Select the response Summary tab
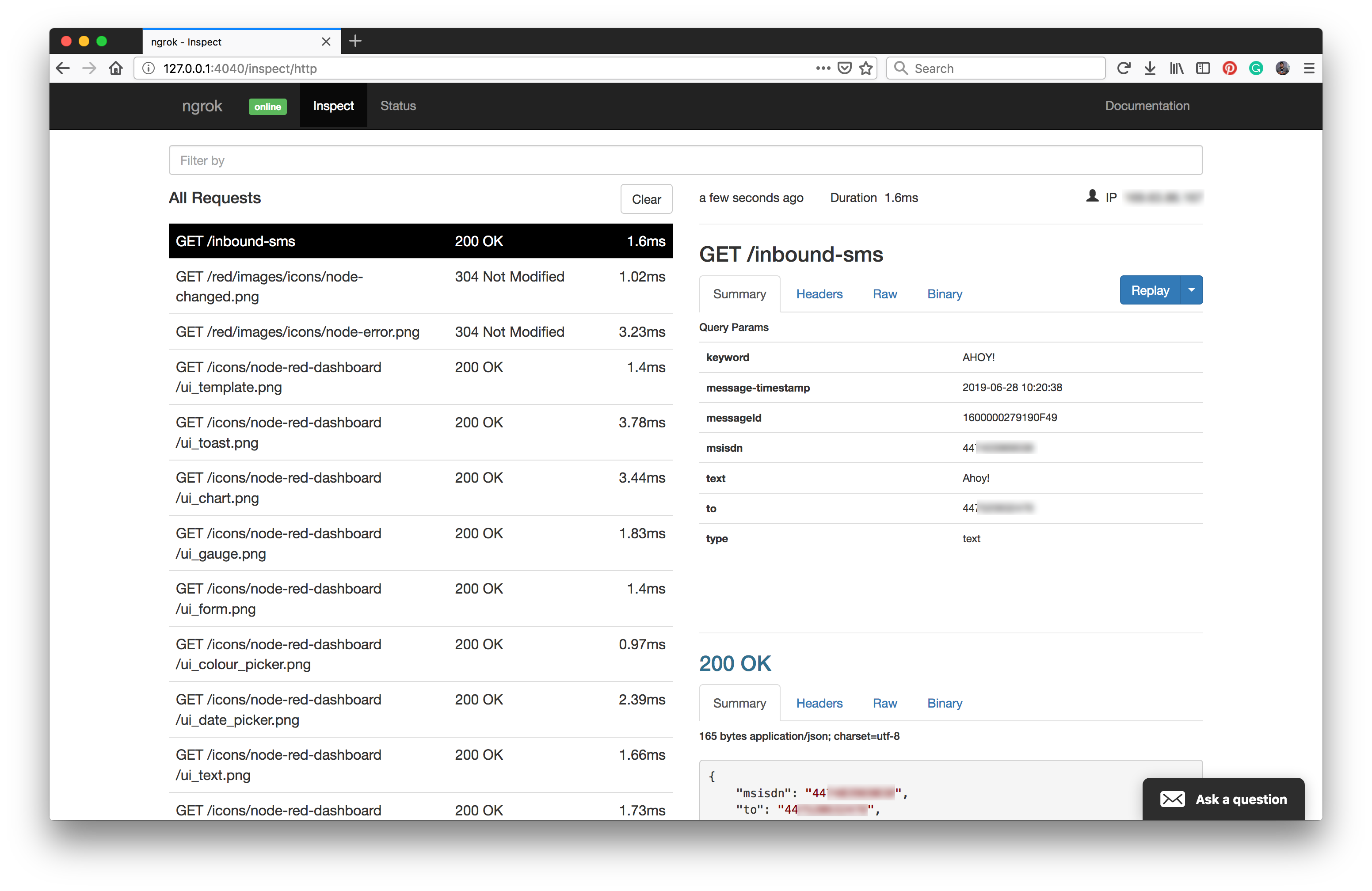Screen dimensions: 1372x891 pyautogui.click(x=739, y=703)
